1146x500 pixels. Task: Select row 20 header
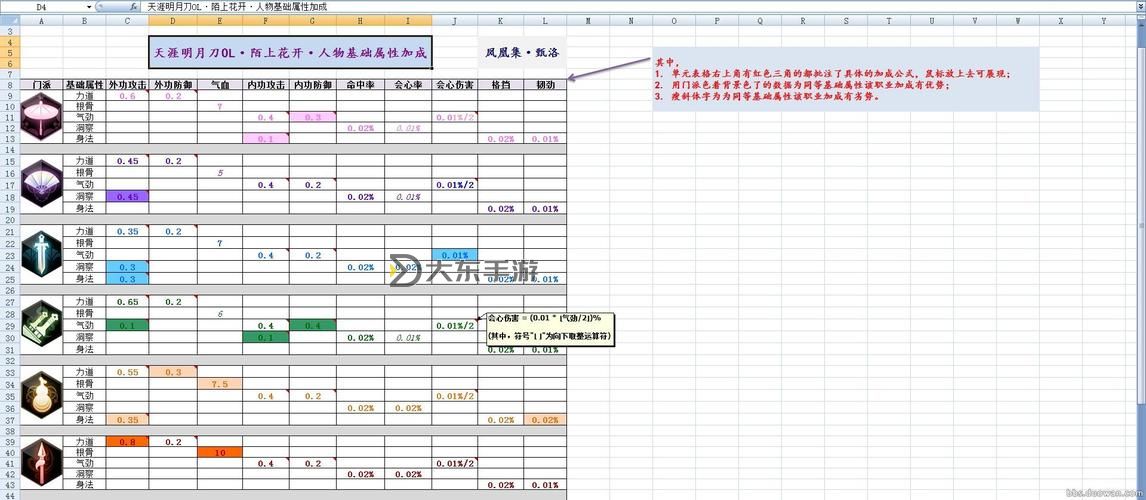click(x=9, y=219)
